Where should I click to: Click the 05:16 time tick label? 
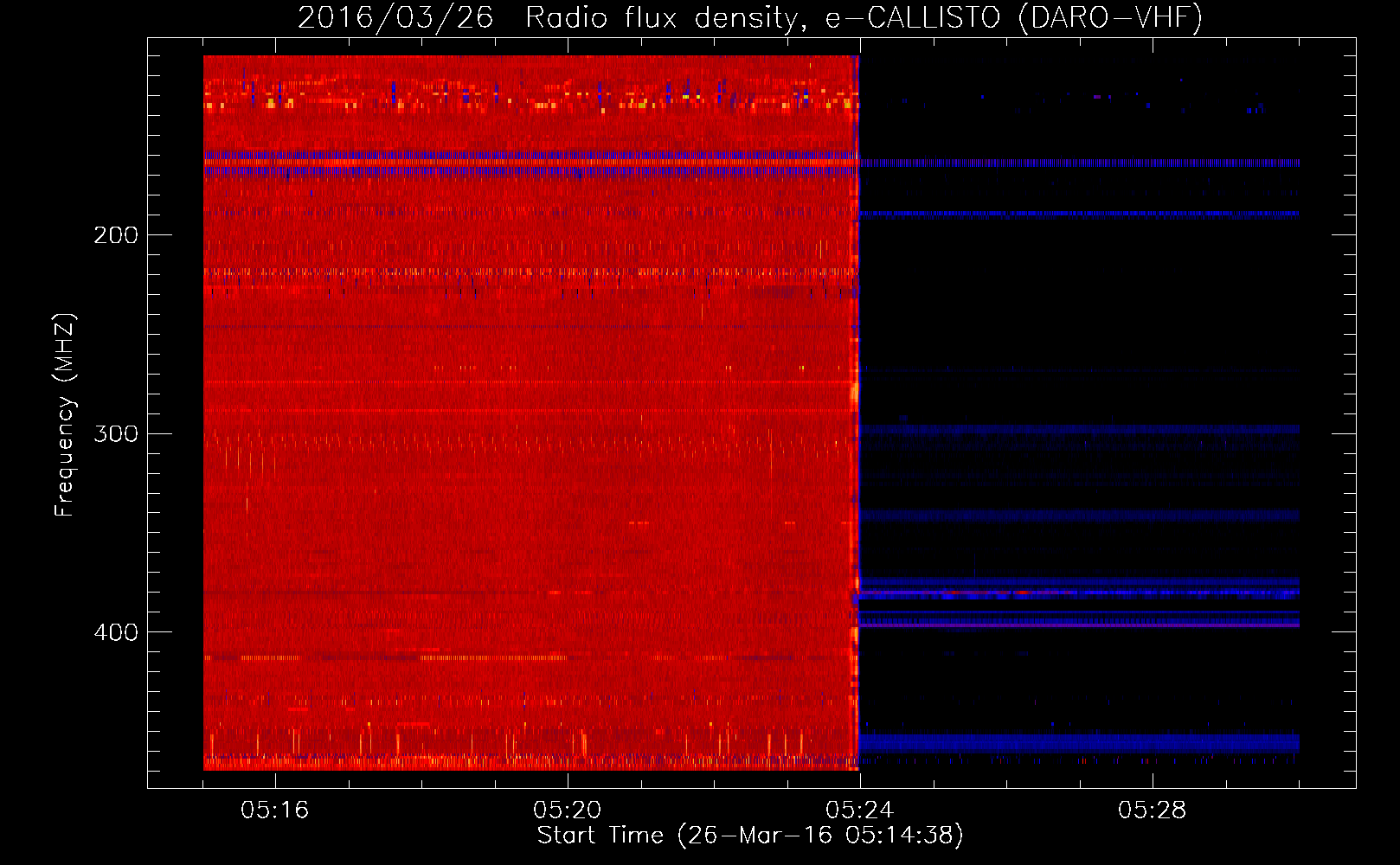tap(274, 811)
